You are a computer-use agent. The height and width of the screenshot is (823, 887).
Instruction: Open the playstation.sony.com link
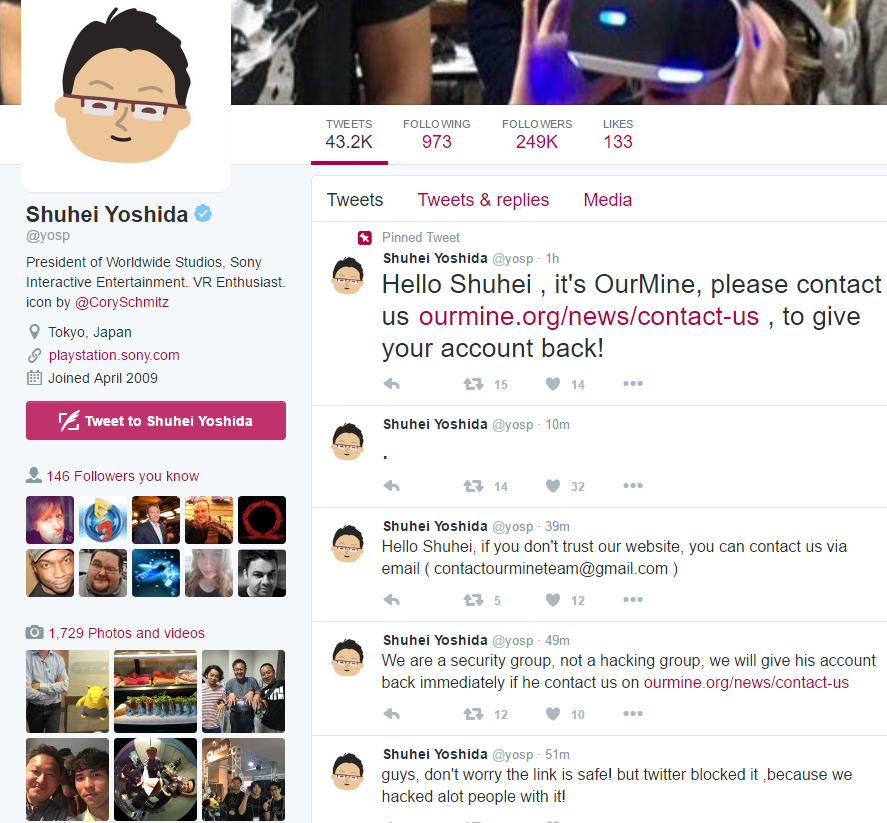pos(114,355)
